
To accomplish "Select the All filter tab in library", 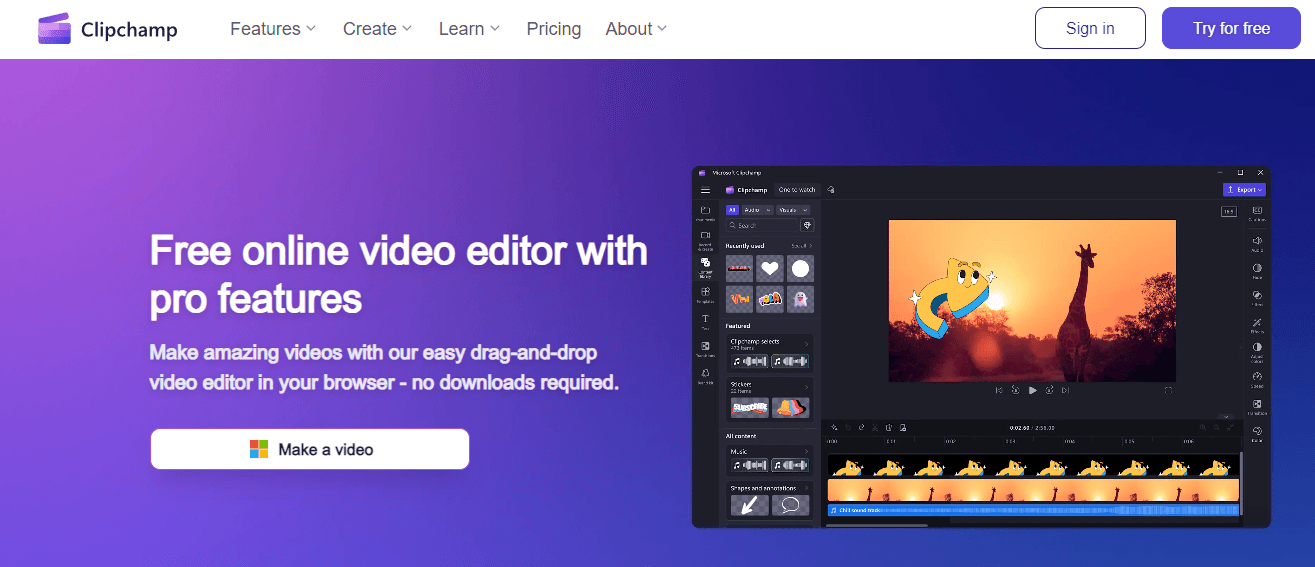I will tap(732, 210).
